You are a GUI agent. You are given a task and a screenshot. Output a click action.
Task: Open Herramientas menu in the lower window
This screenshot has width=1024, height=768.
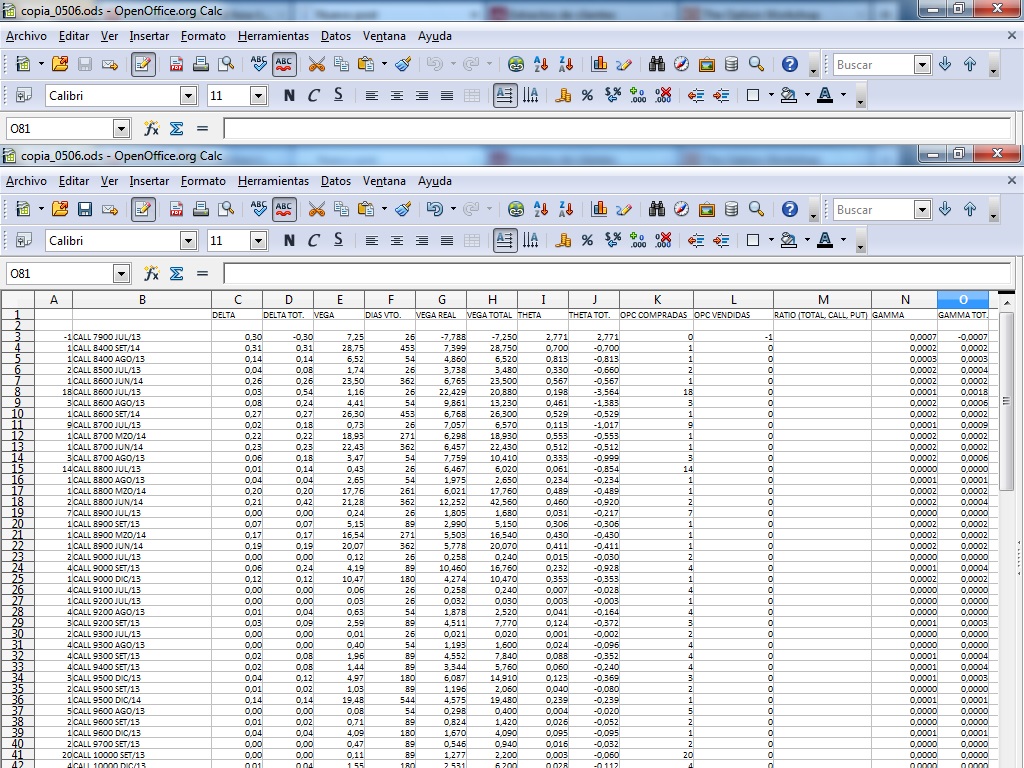[273, 181]
